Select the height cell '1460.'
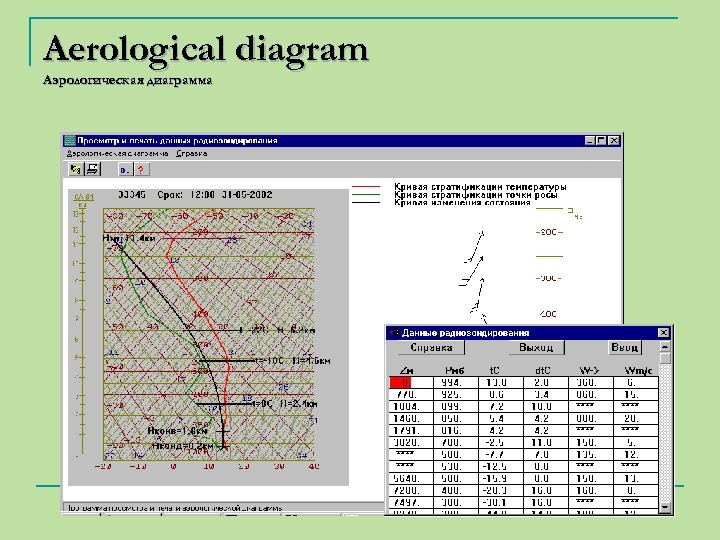The height and width of the screenshot is (540, 720). (411, 418)
